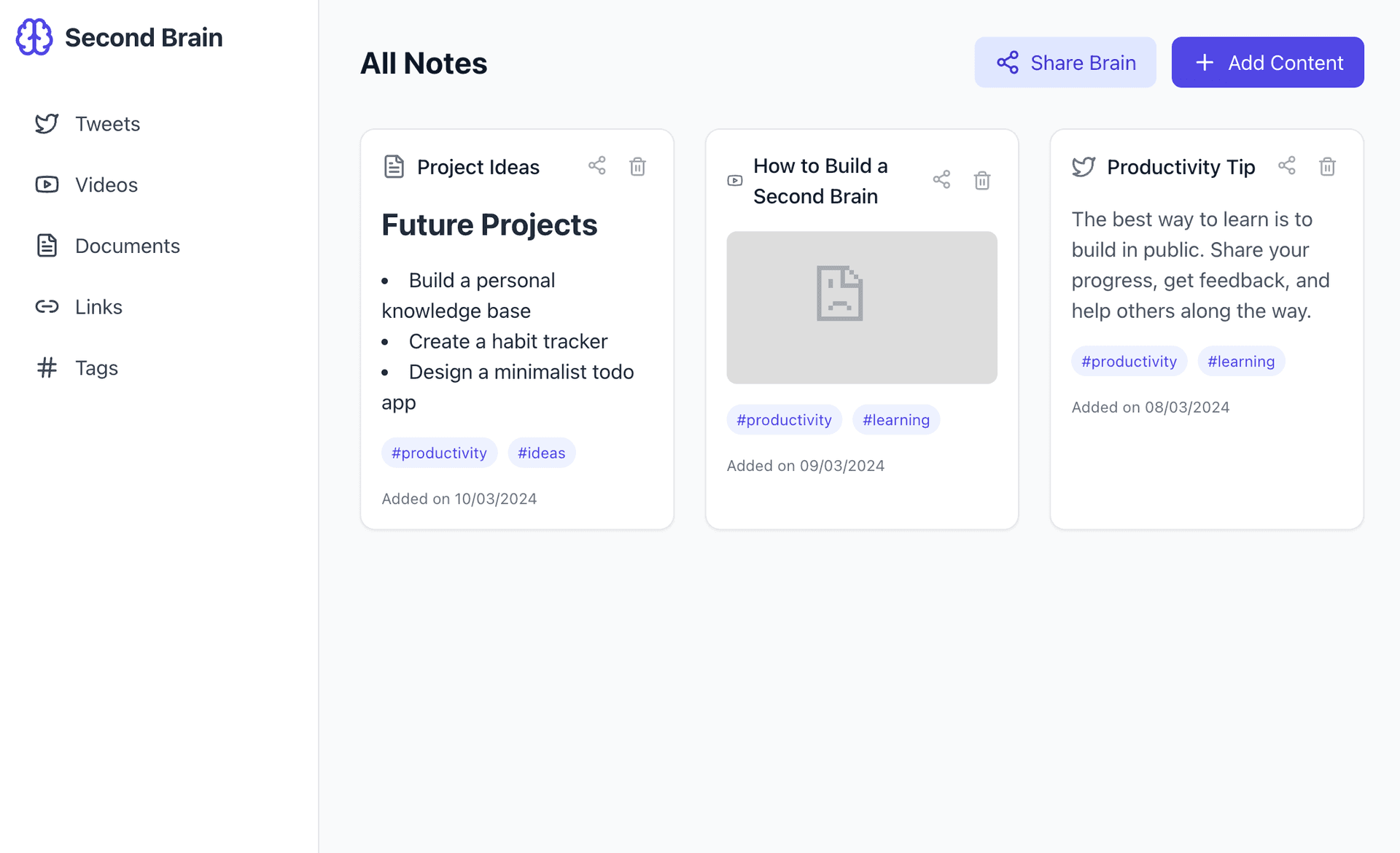Select the #ideas tag on Project Ideas

(x=541, y=453)
